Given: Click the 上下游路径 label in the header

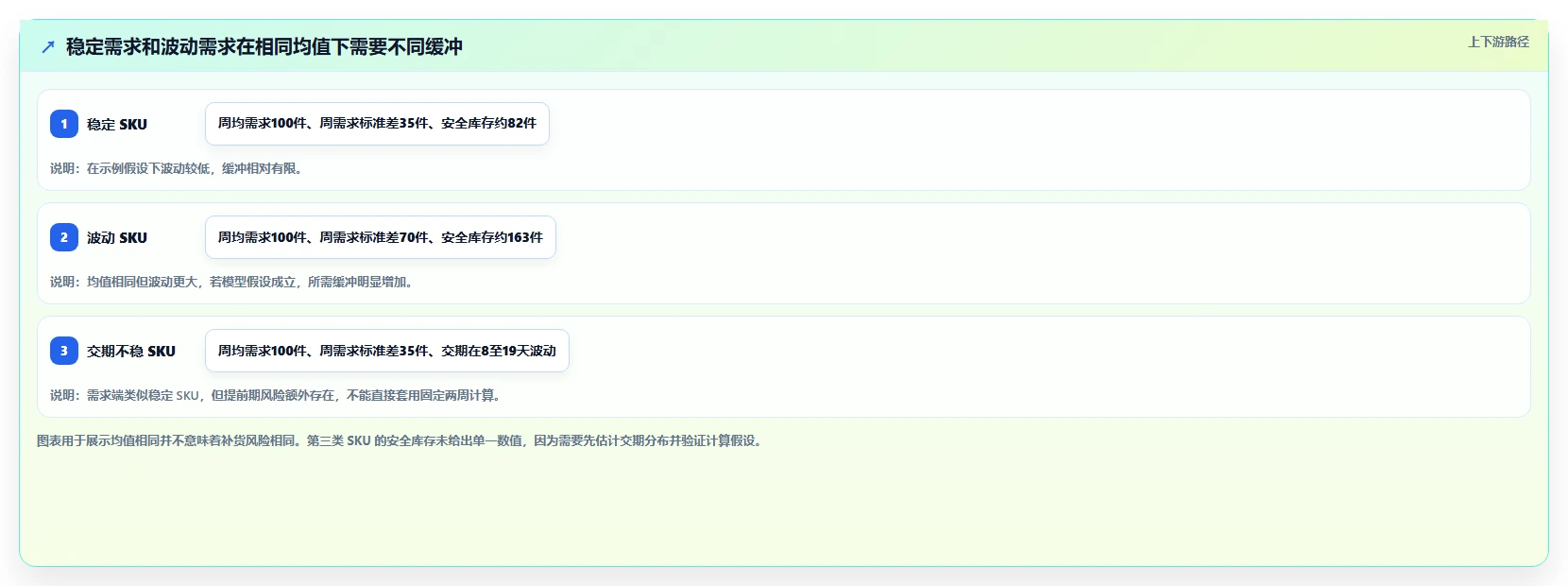Looking at the screenshot, I should coord(1498,42).
